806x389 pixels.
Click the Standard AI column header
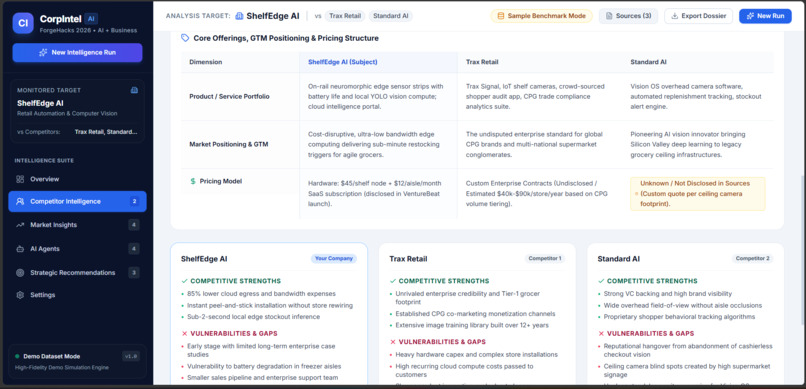[x=648, y=62]
